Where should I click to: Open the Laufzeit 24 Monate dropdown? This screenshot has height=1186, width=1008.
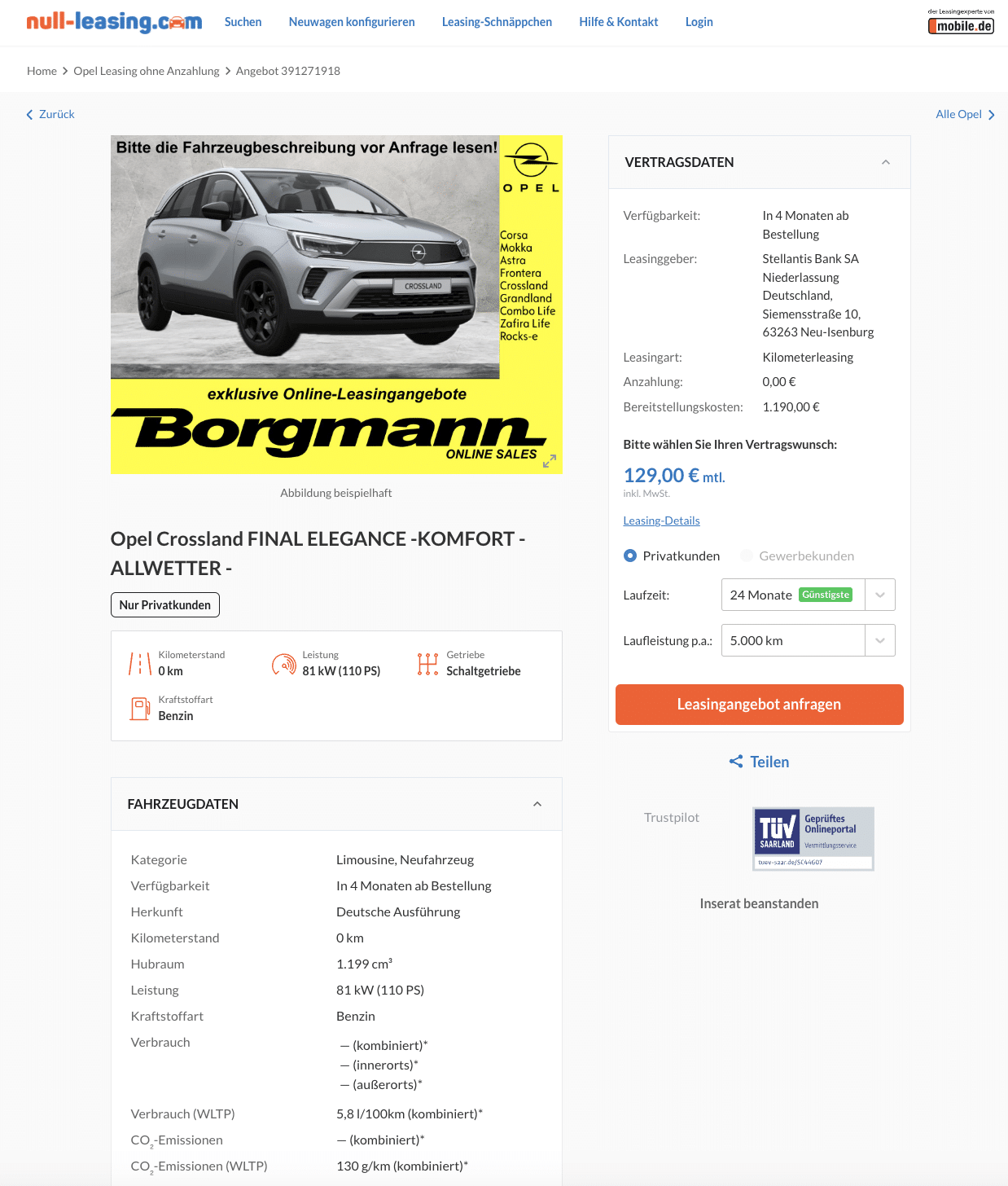[x=809, y=595]
